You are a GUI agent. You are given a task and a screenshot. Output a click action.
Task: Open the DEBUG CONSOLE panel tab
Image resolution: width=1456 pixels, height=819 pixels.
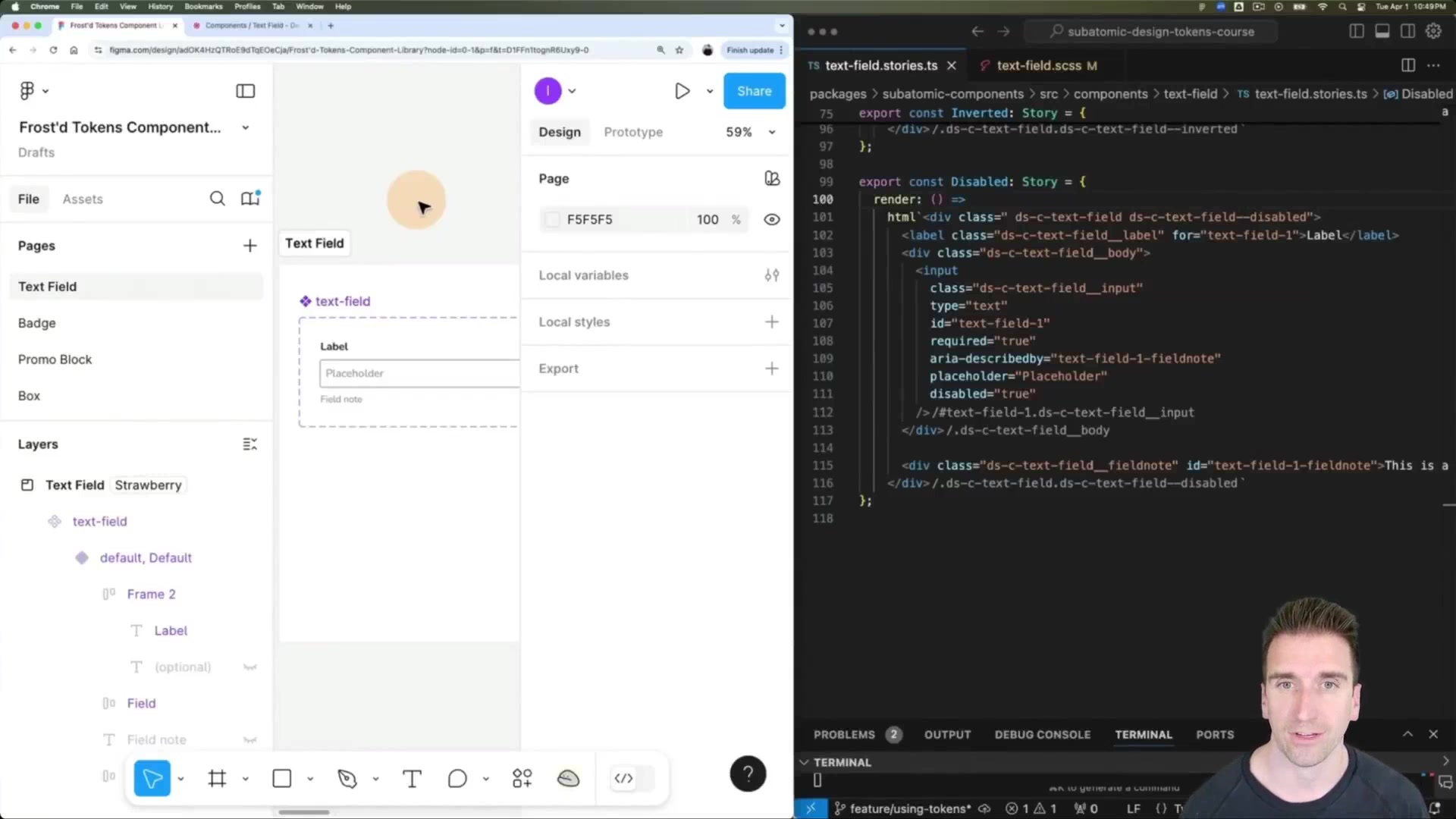(x=1042, y=734)
